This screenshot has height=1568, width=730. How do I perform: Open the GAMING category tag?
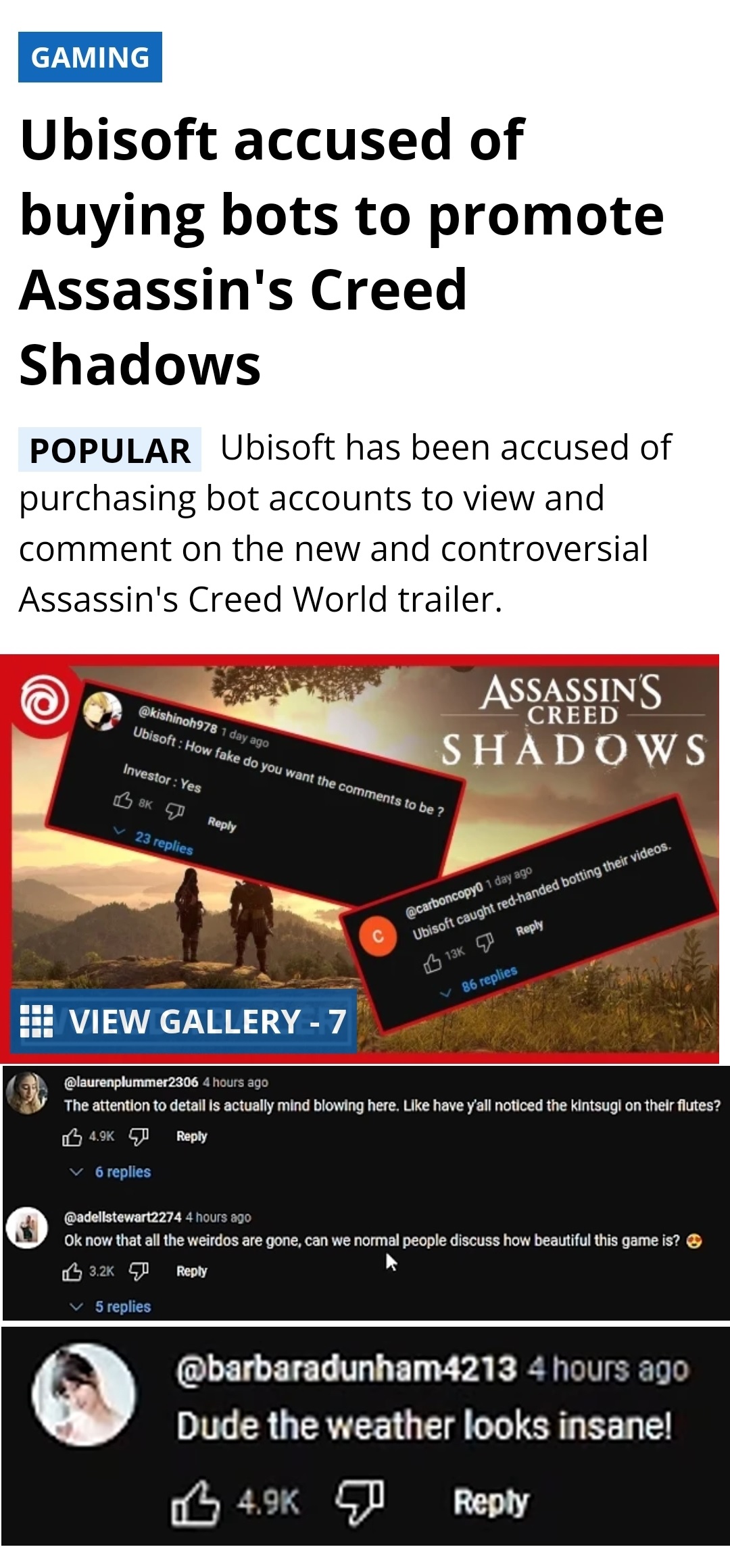(90, 57)
